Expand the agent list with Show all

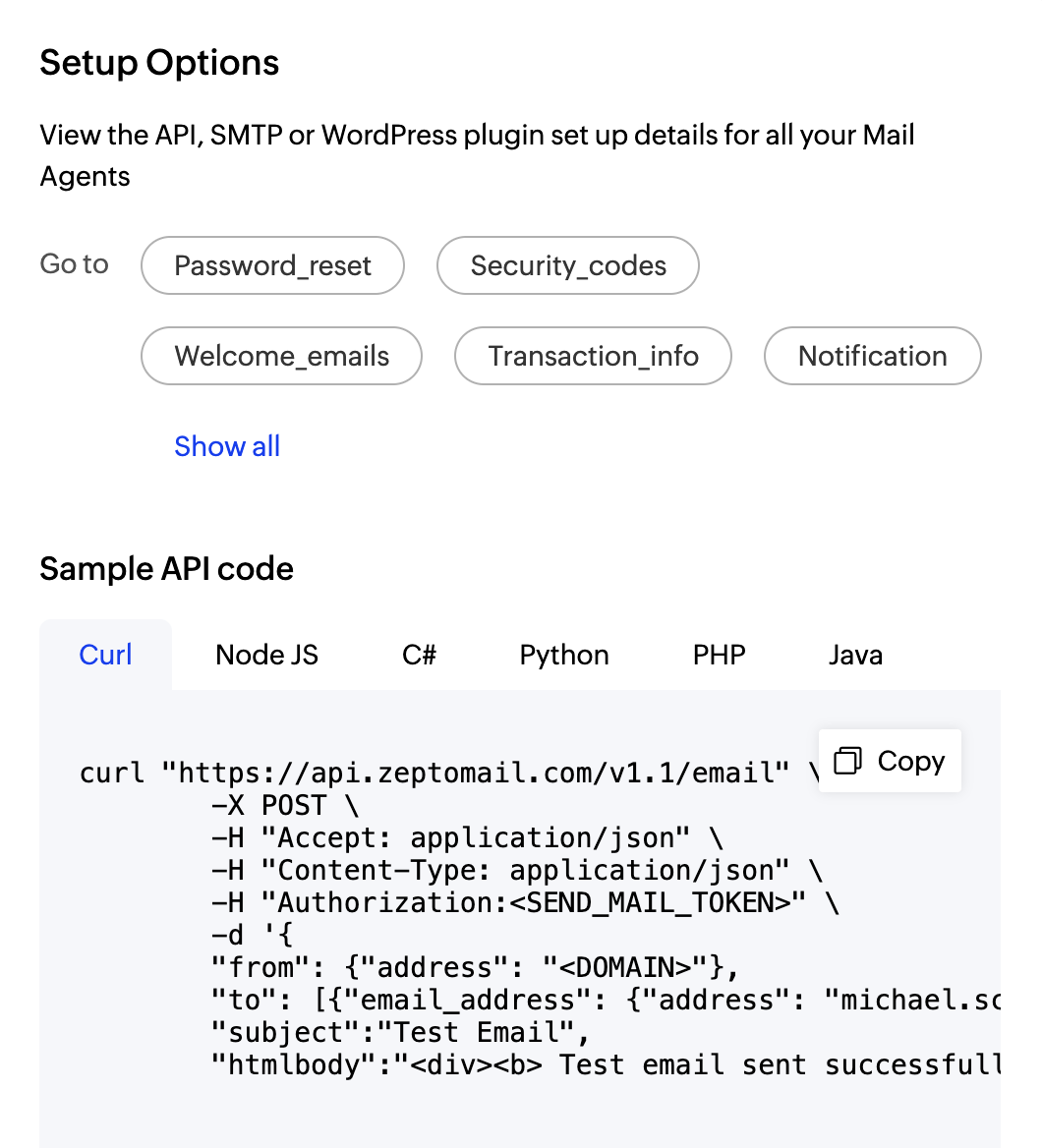pos(227,446)
